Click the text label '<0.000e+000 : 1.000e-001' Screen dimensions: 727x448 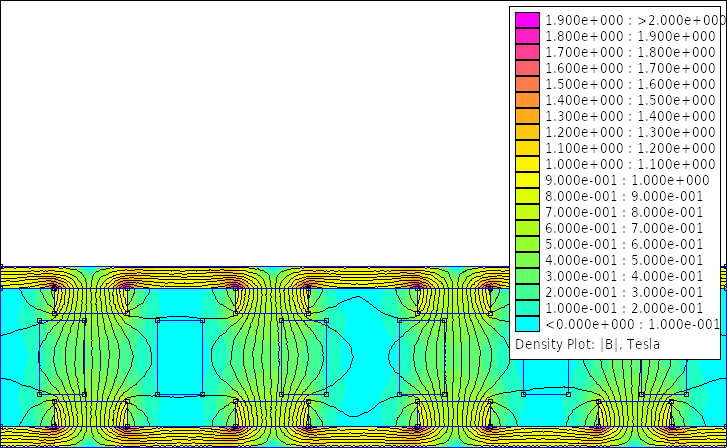coord(632,324)
